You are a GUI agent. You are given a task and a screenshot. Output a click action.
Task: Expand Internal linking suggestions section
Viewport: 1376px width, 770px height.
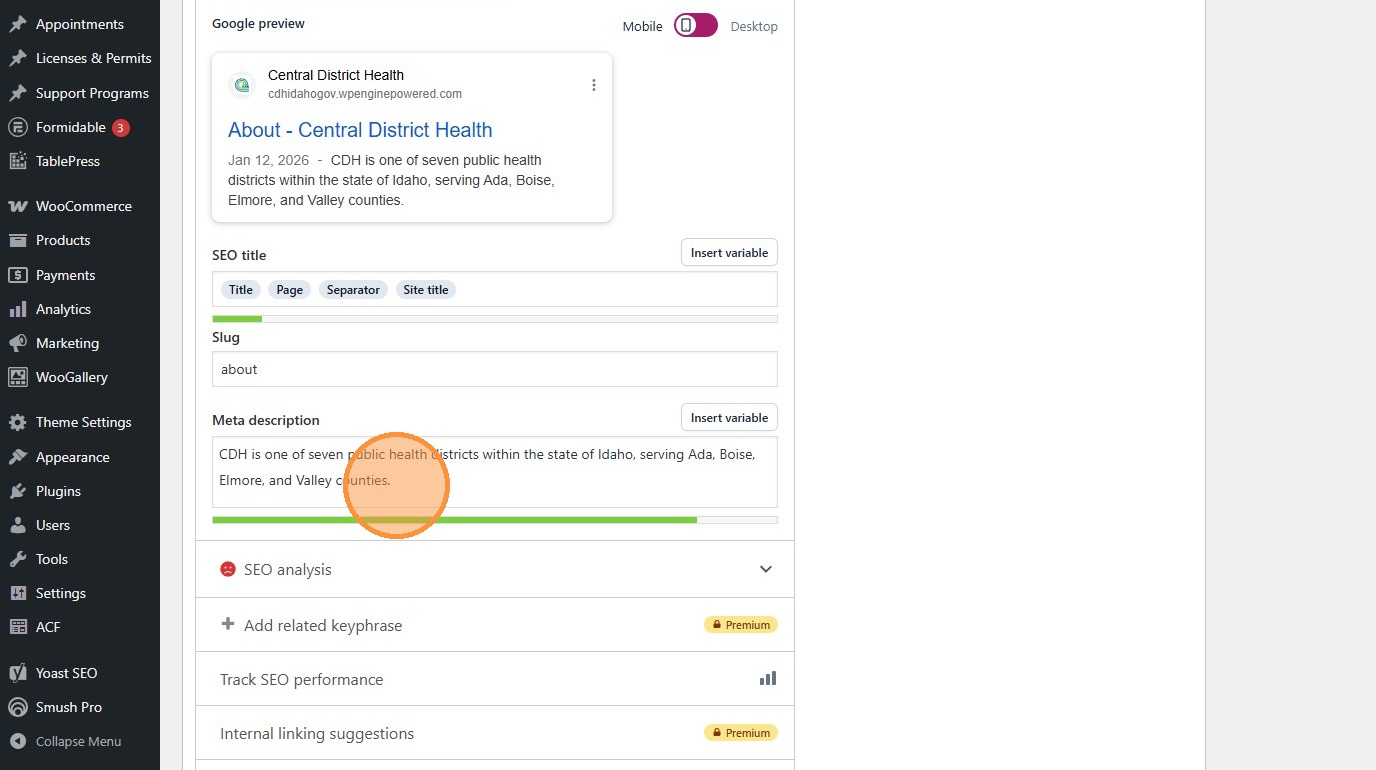(x=495, y=733)
